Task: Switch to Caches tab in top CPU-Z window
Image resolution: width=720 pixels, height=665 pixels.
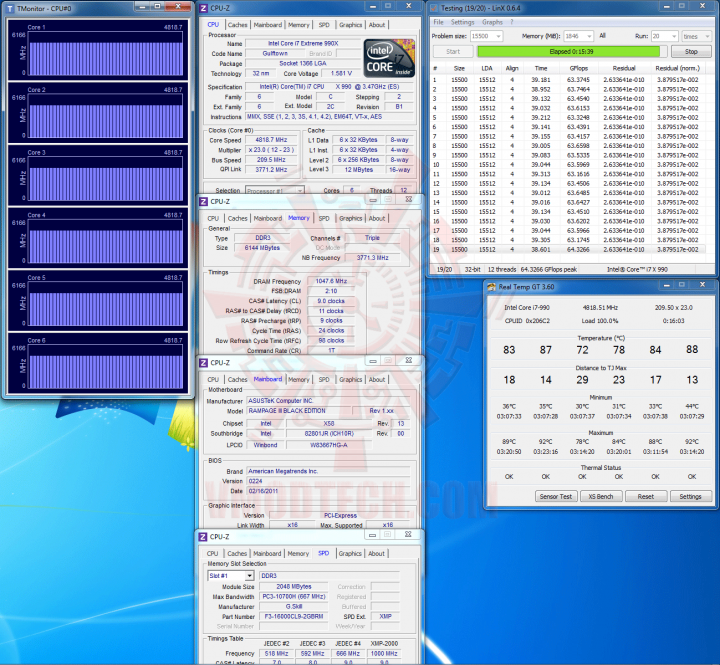Action: point(237,25)
